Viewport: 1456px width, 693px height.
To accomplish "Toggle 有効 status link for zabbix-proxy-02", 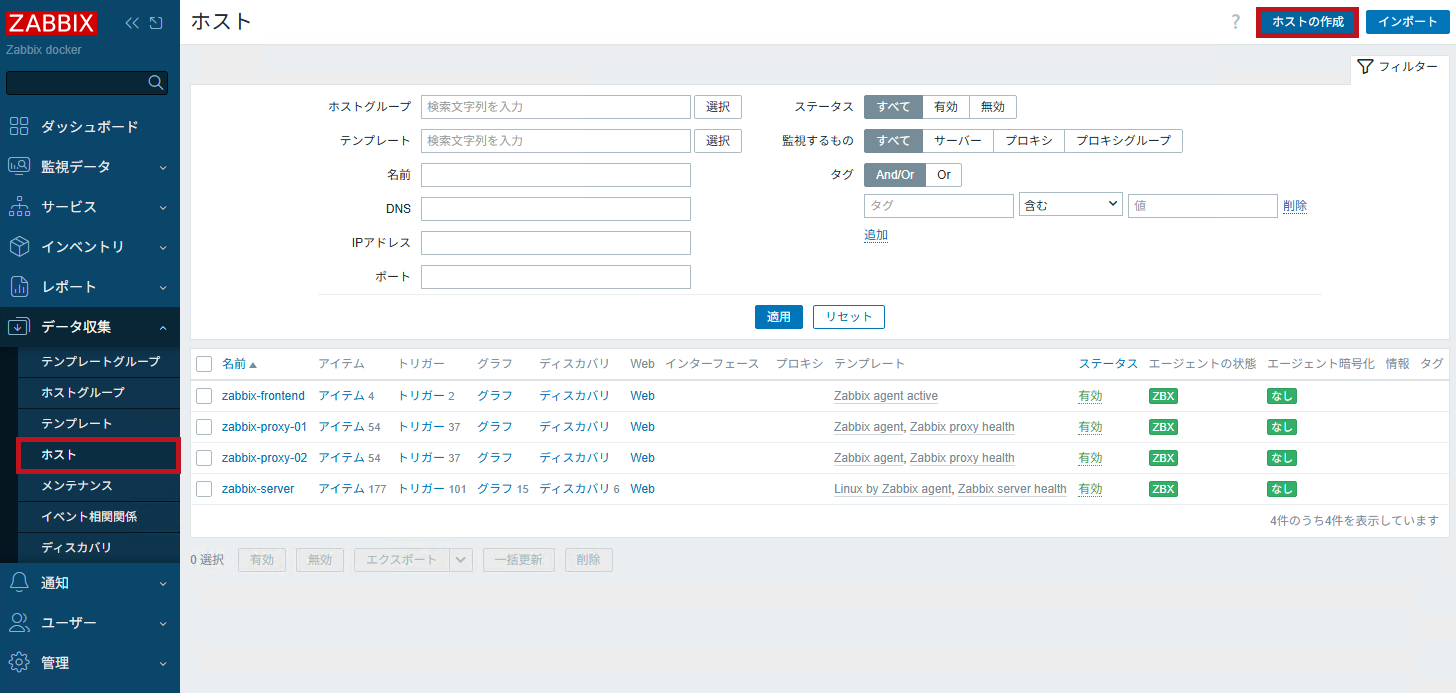I will tap(1090, 458).
